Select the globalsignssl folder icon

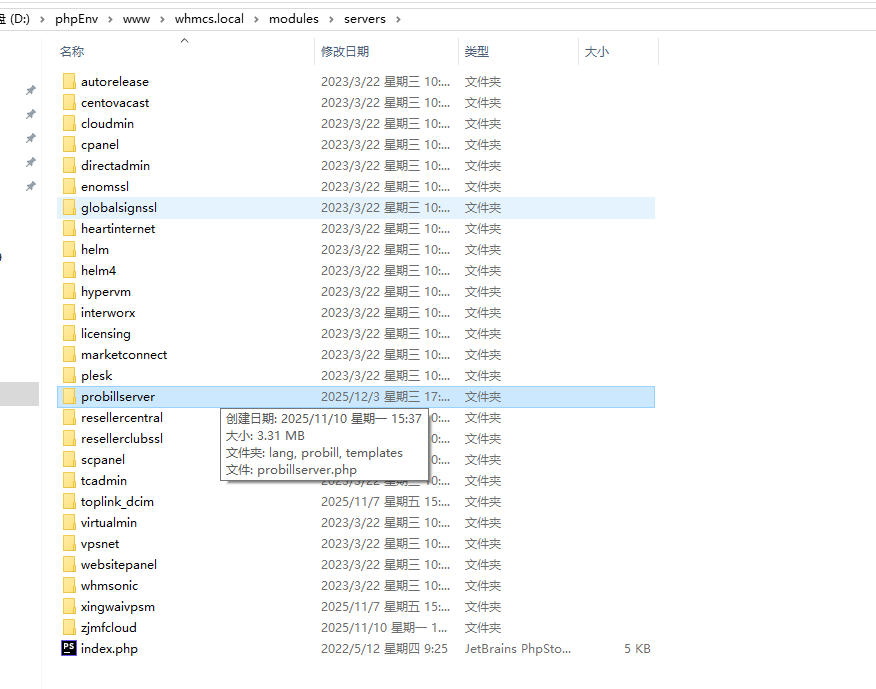coord(69,208)
